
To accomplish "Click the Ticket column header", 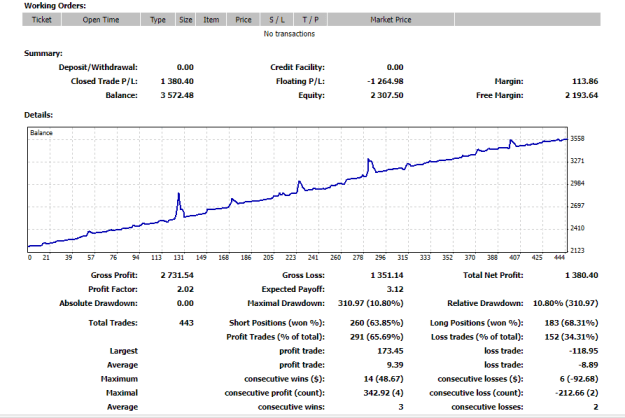I will [x=42, y=20].
